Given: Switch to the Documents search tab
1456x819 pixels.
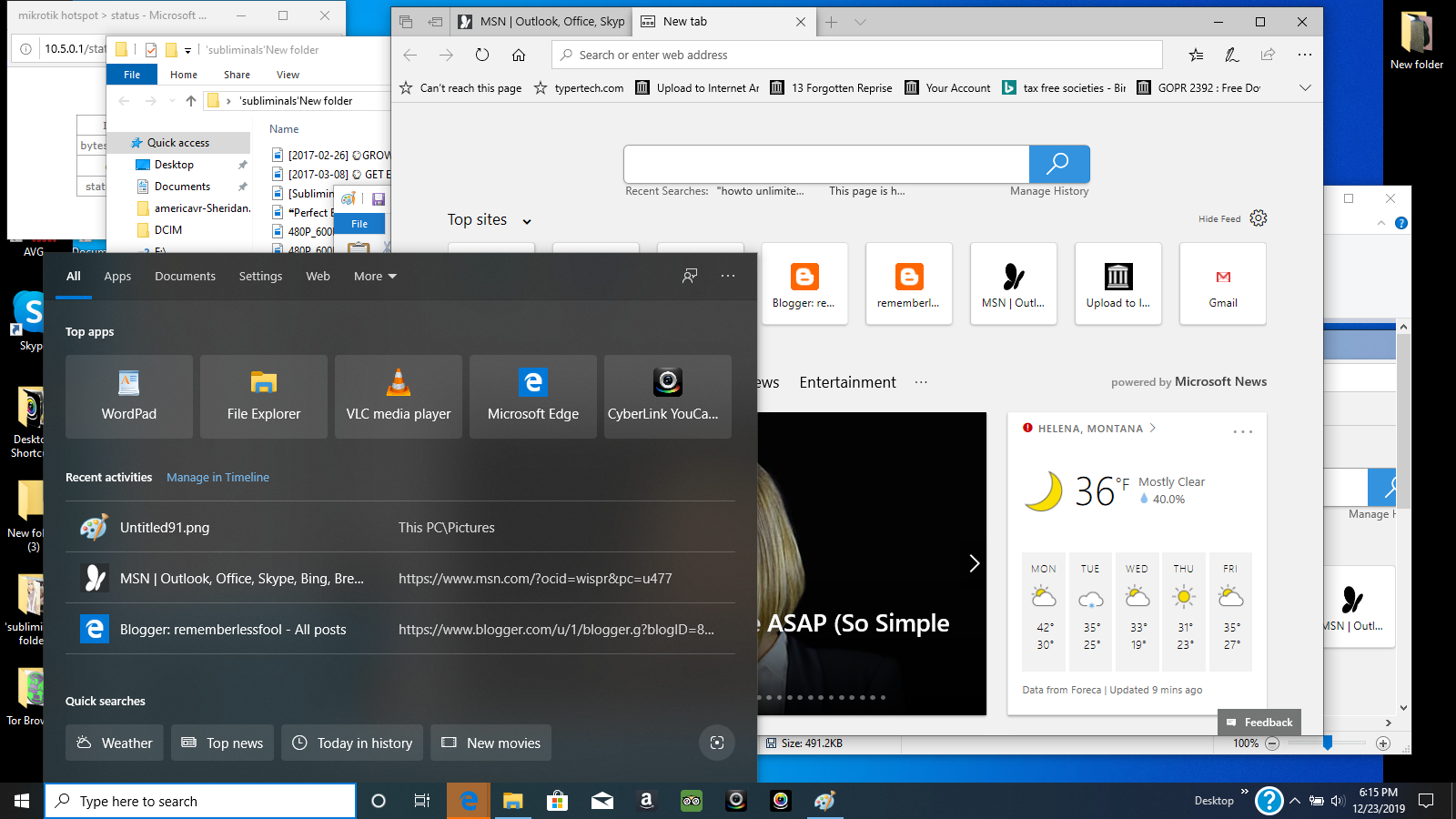Looking at the screenshot, I should coord(185,277).
